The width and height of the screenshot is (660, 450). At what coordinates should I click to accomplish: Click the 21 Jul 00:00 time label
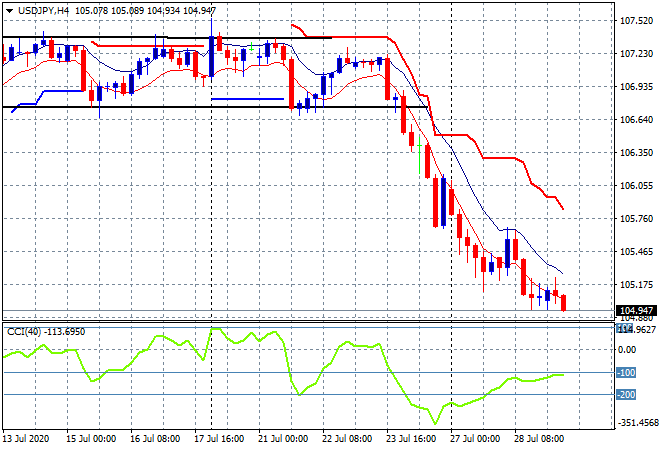pos(283,439)
